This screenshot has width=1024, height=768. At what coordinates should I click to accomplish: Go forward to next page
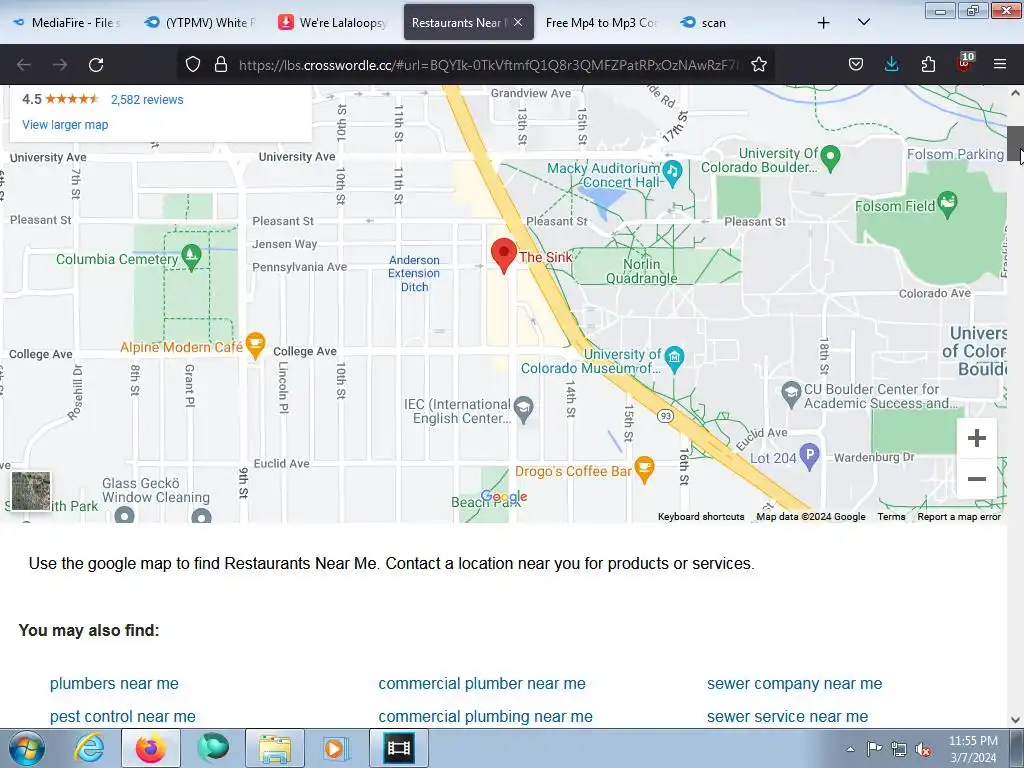click(x=60, y=65)
